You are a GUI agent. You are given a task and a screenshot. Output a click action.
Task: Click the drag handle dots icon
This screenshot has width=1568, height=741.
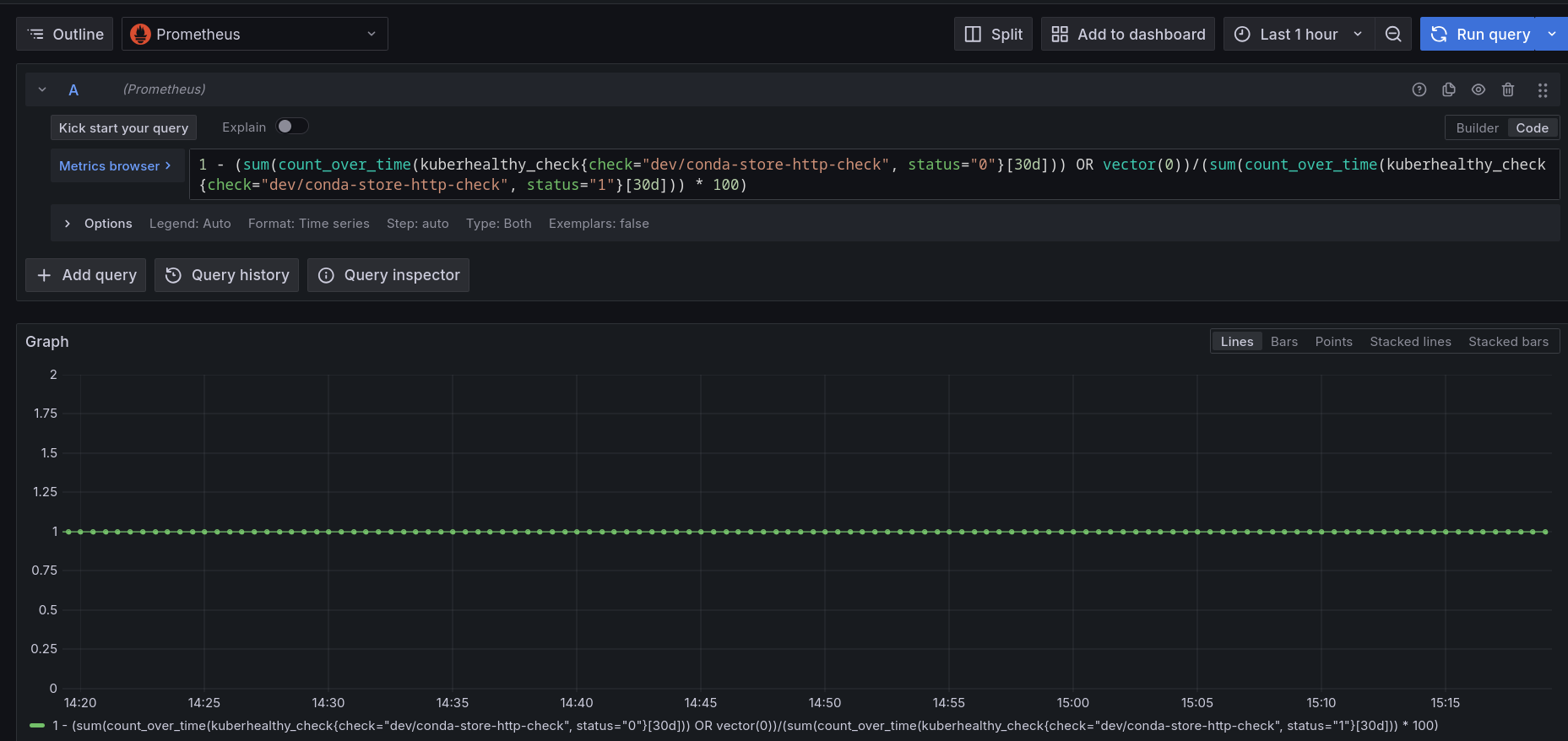pos(1543,89)
